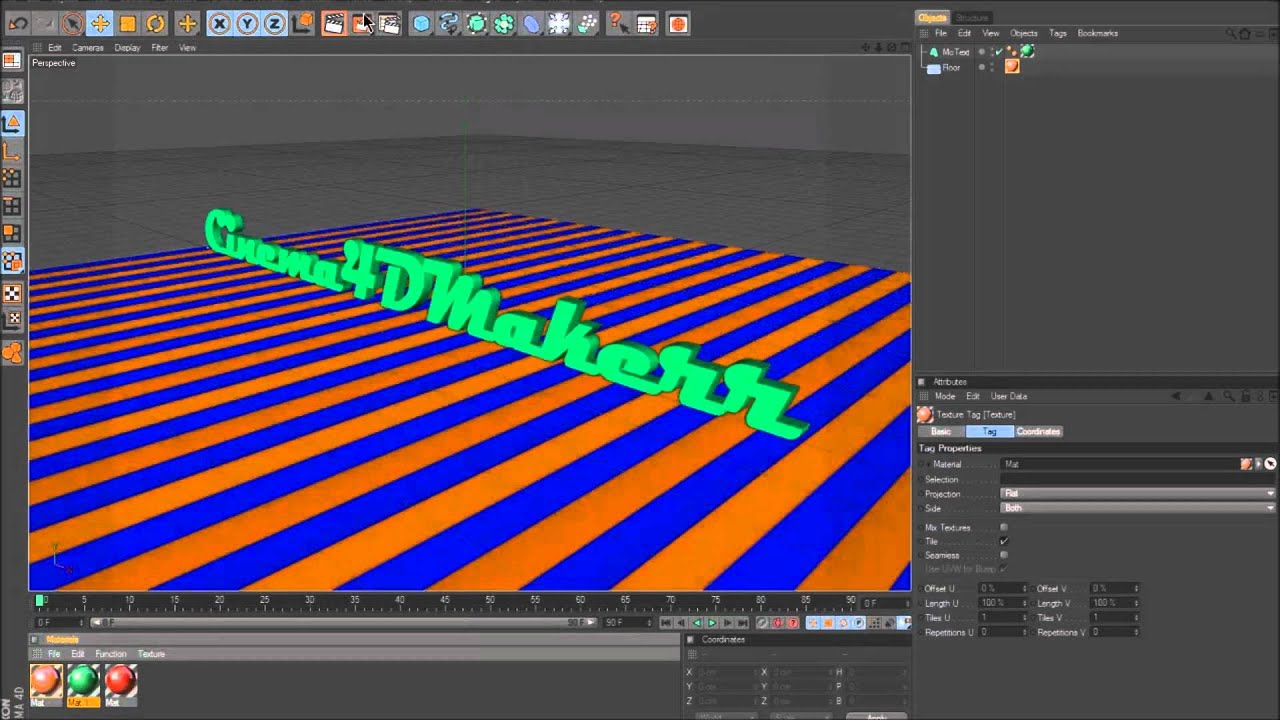Select the Floor object
1280x720 pixels.
[x=951, y=68]
